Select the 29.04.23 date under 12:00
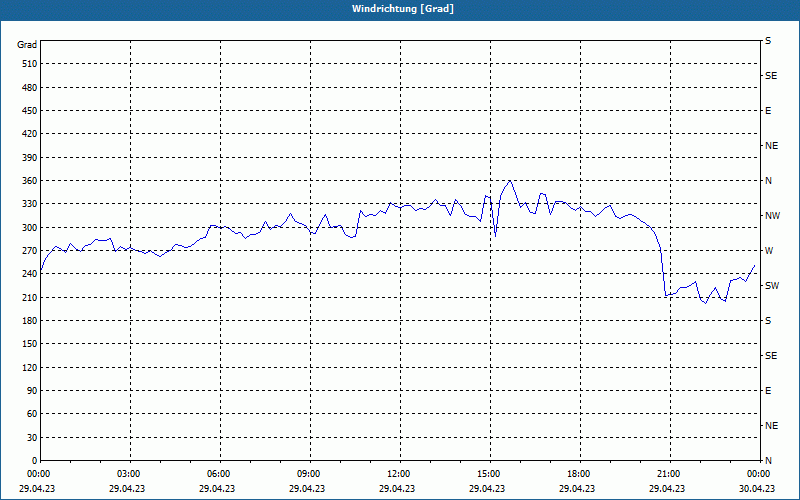The image size is (800, 500). point(397,488)
